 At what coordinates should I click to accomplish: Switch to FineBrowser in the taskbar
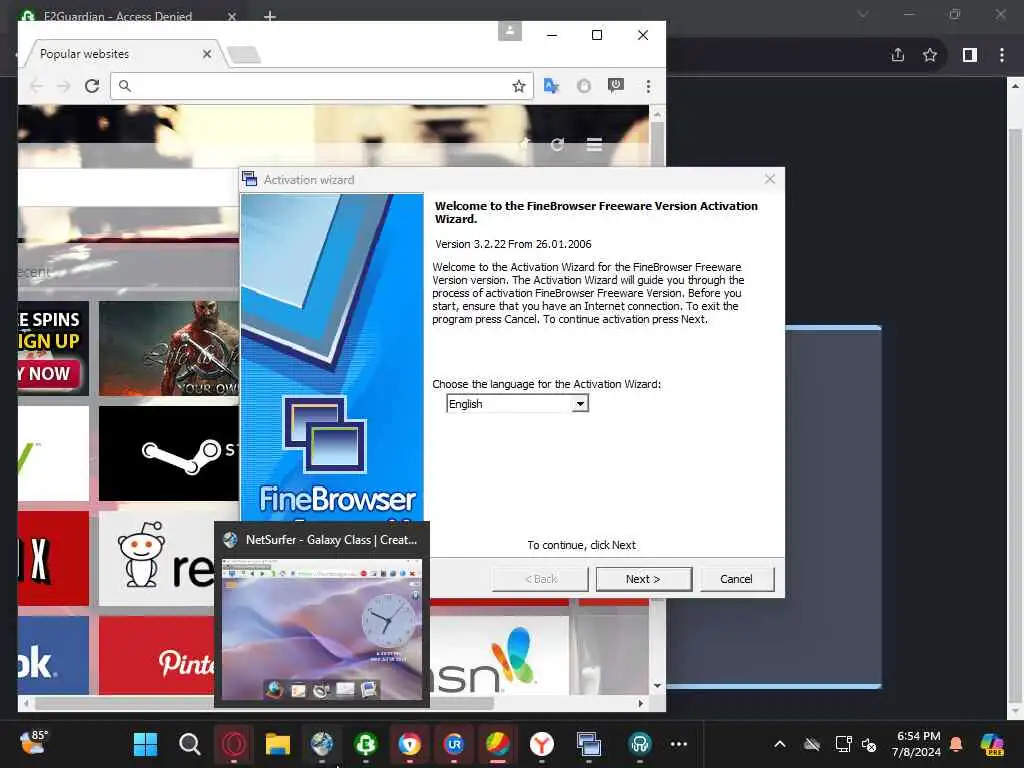(x=588, y=744)
